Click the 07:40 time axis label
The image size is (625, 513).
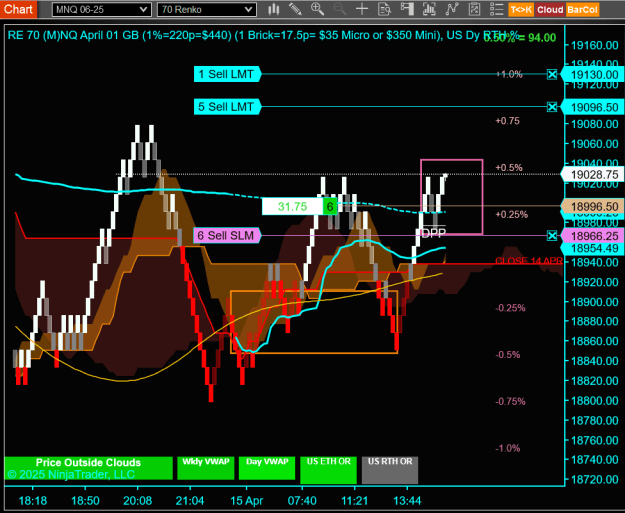click(x=302, y=501)
